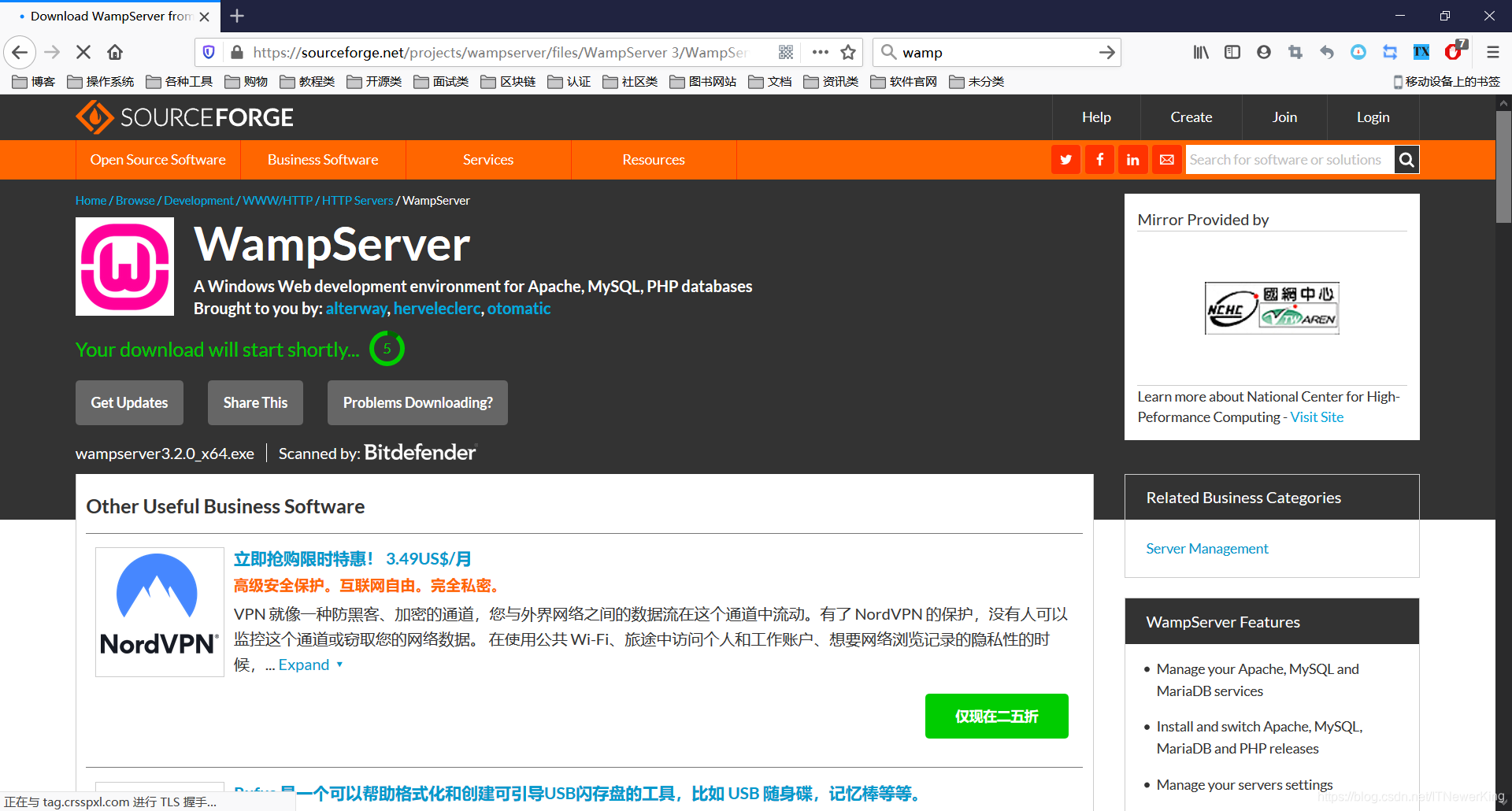Close the Download WampServer tab

click(x=205, y=17)
